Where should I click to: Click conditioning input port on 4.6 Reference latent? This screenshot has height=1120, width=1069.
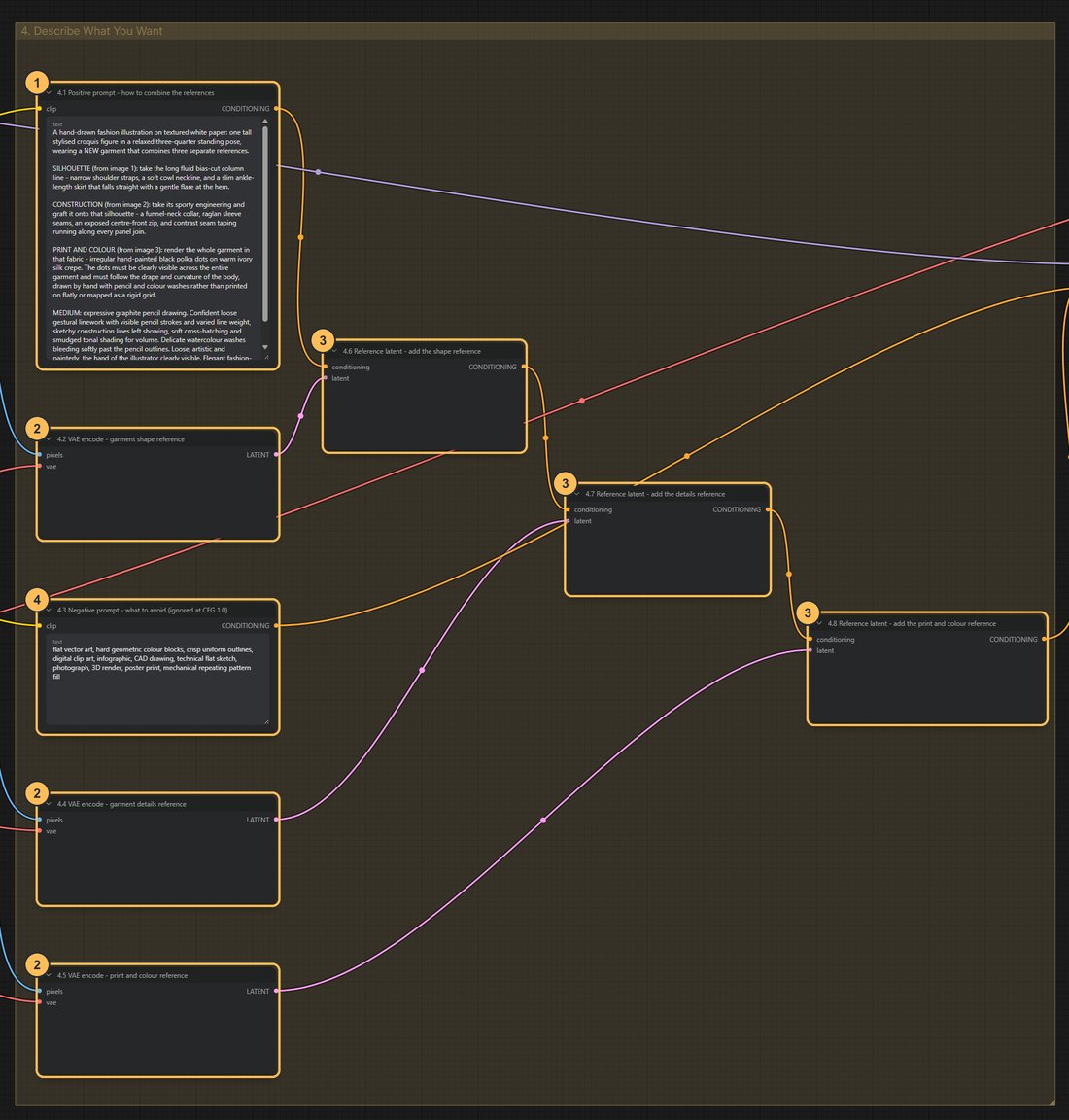(x=326, y=367)
